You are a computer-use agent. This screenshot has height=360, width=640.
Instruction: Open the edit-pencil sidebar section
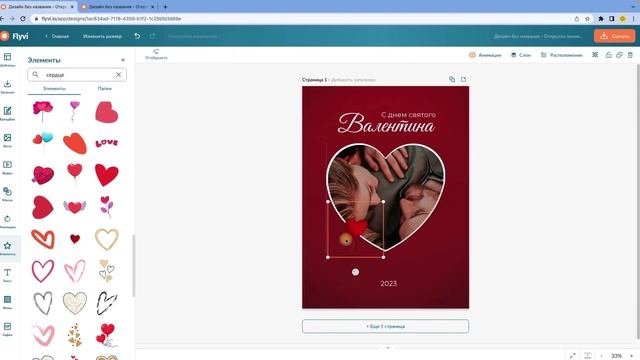click(7, 113)
